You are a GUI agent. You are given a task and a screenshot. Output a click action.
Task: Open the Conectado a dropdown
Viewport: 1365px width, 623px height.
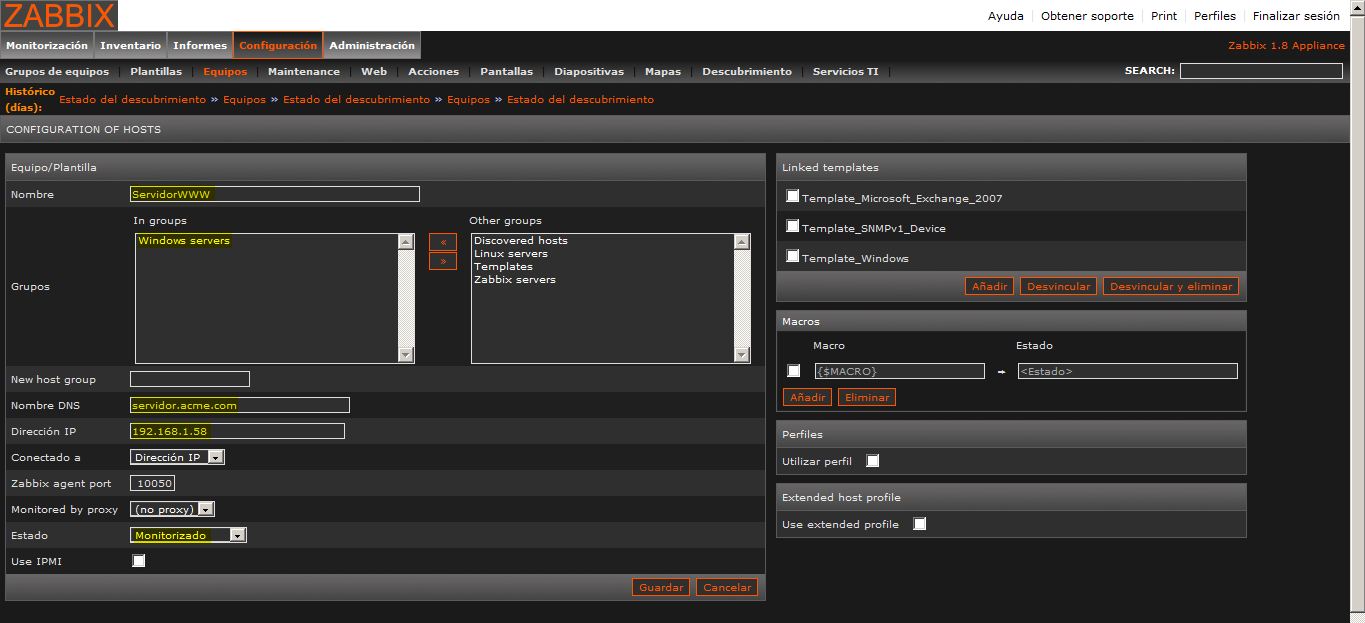click(x=177, y=457)
